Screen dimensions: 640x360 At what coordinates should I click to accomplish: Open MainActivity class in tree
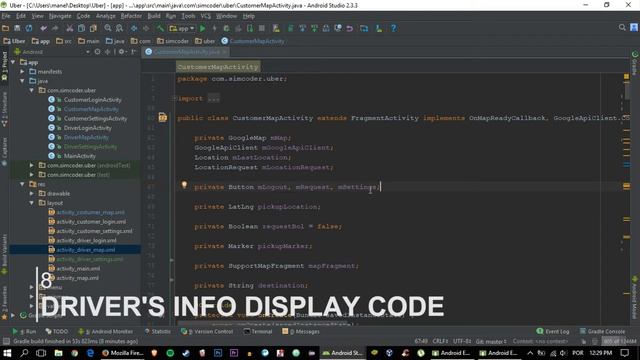[x=80, y=156]
